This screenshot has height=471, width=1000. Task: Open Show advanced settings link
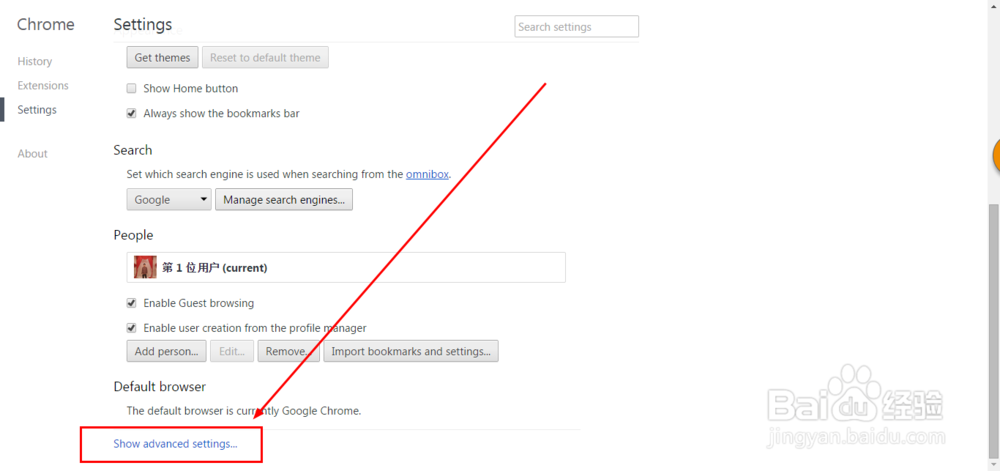click(175, 444)
